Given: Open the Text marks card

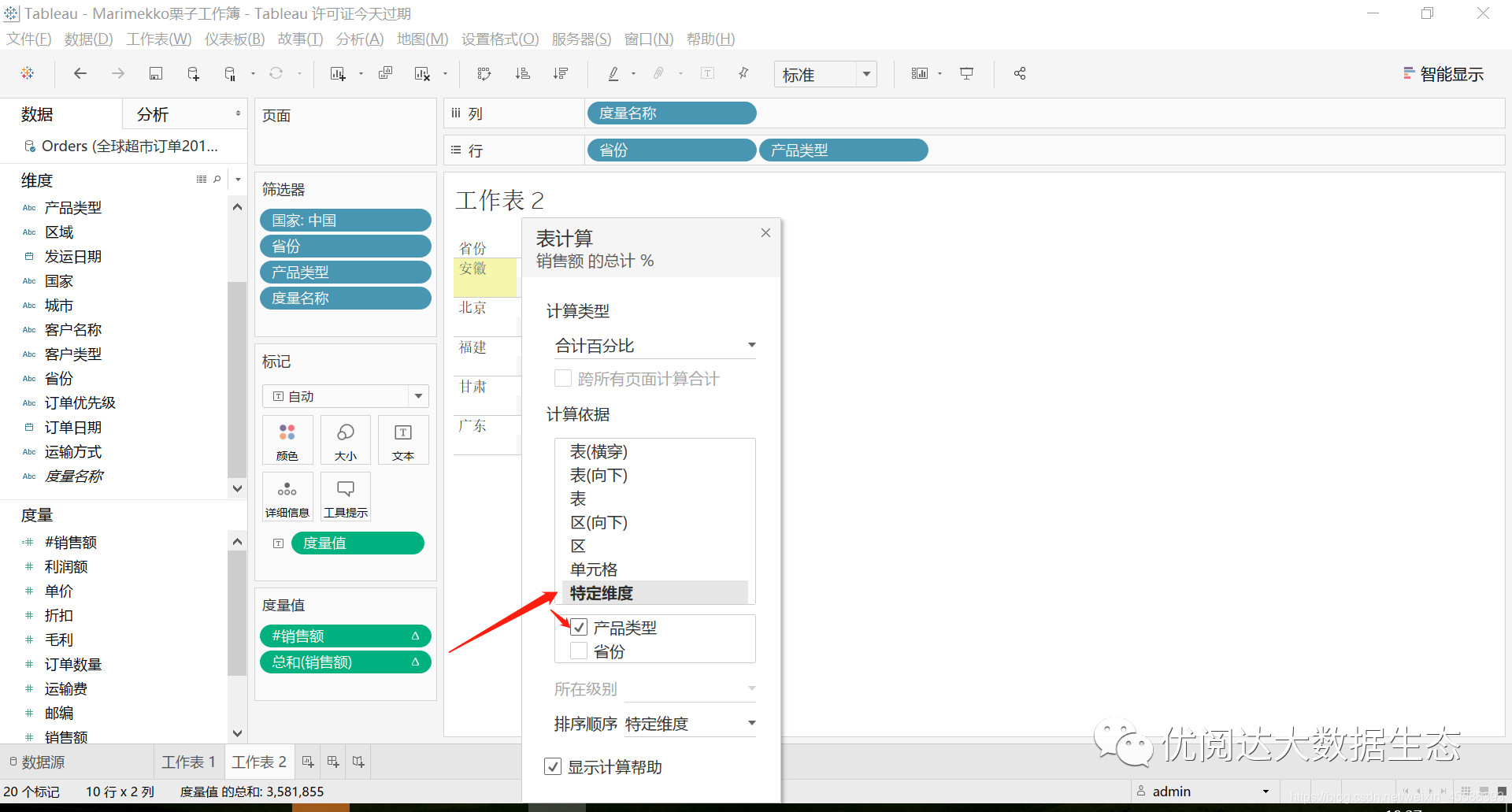Looking at the screenshot, I should 403,440.
